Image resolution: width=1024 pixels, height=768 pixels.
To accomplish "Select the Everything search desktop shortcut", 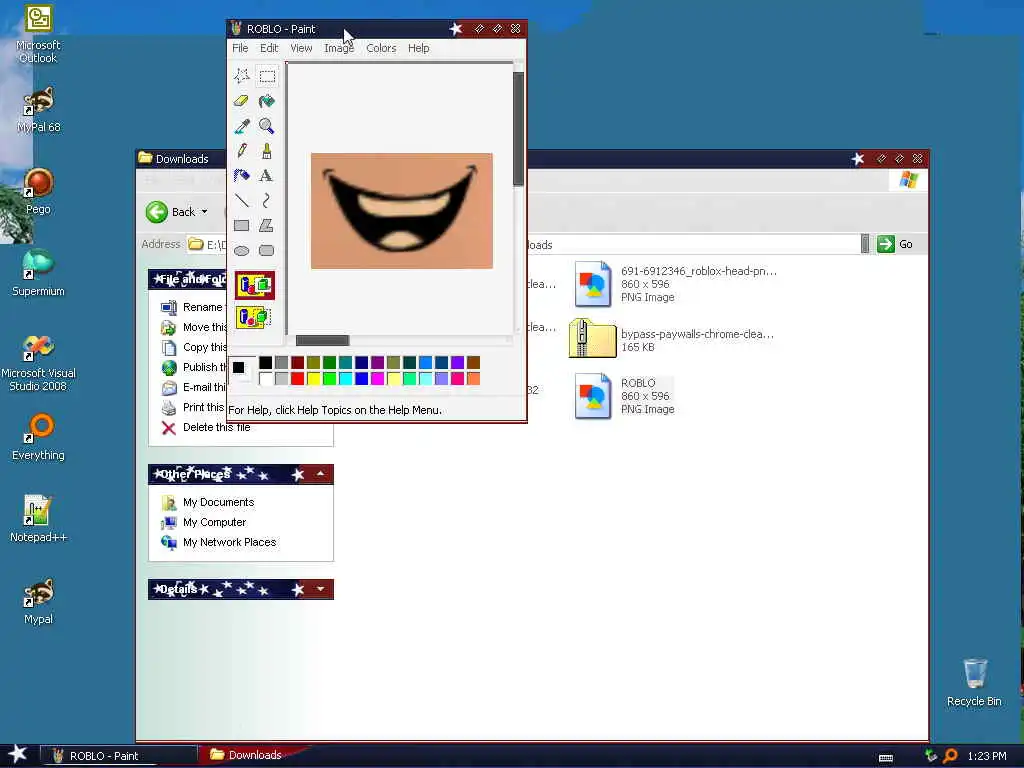I will [38, 437].
